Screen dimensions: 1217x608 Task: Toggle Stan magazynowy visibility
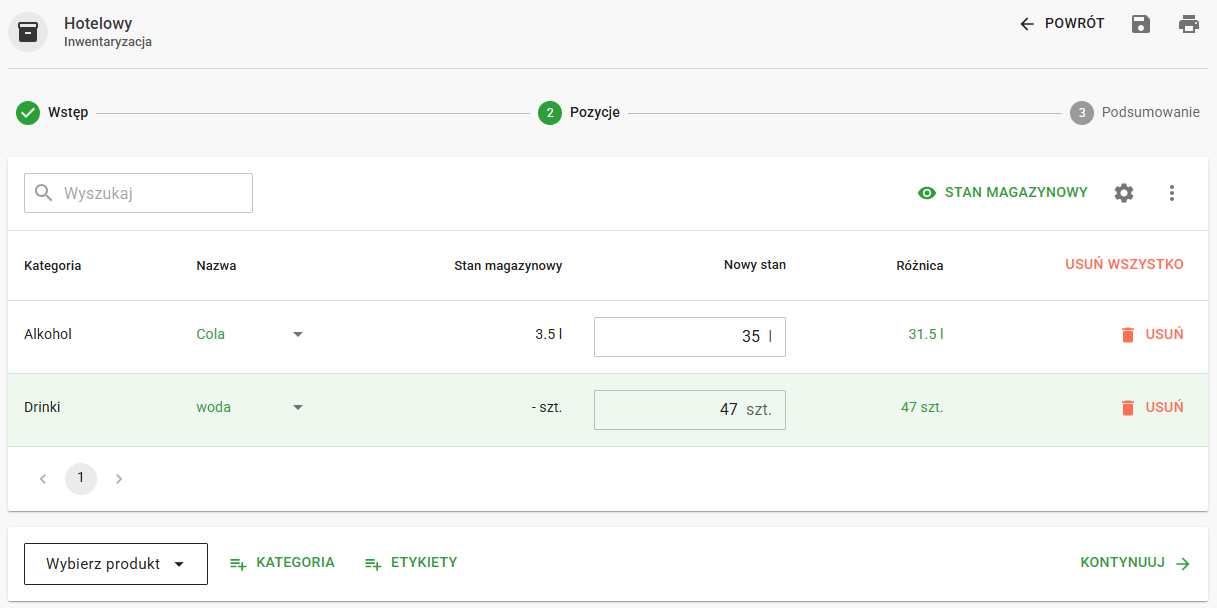pos(1002,193)
